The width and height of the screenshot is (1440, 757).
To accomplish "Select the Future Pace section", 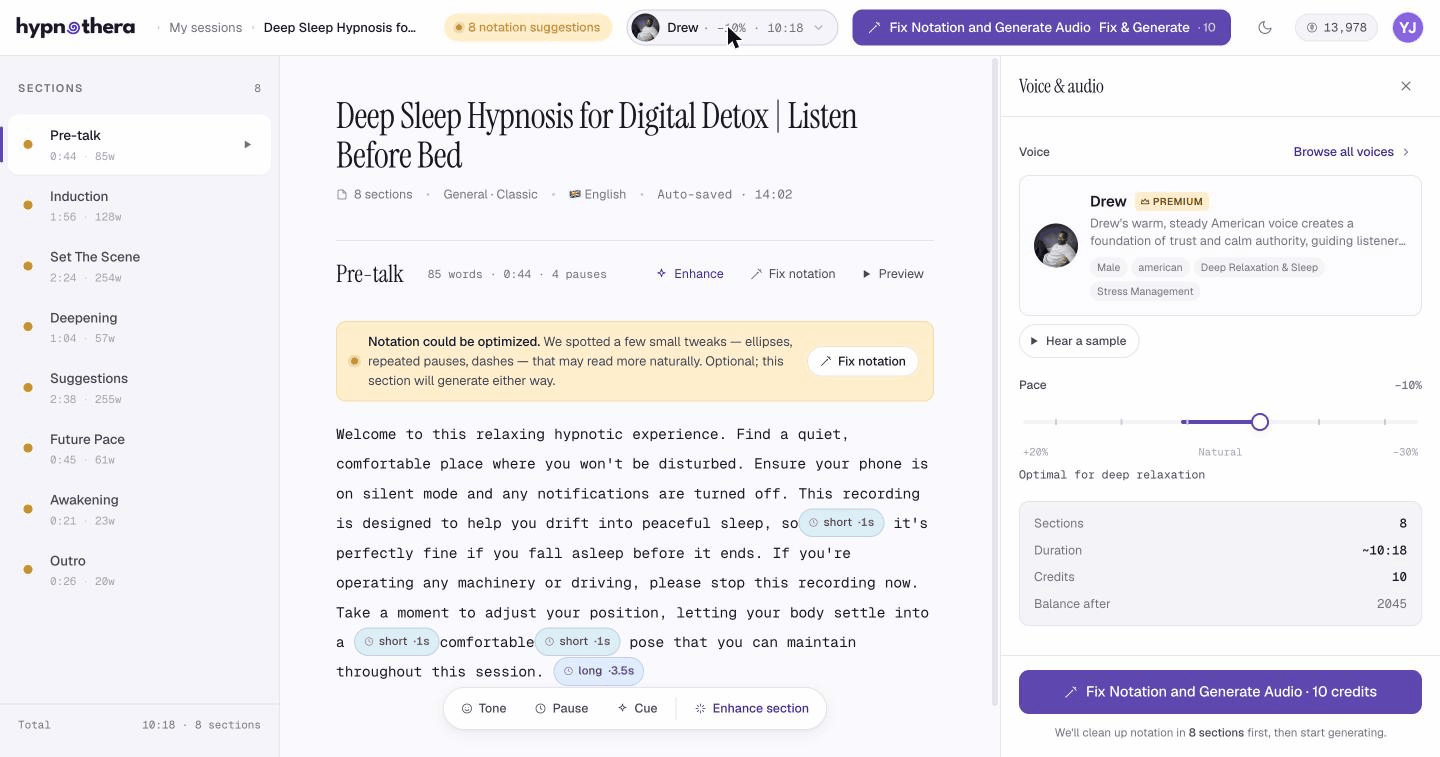I will pyautogui.click(x=139, y=449).
